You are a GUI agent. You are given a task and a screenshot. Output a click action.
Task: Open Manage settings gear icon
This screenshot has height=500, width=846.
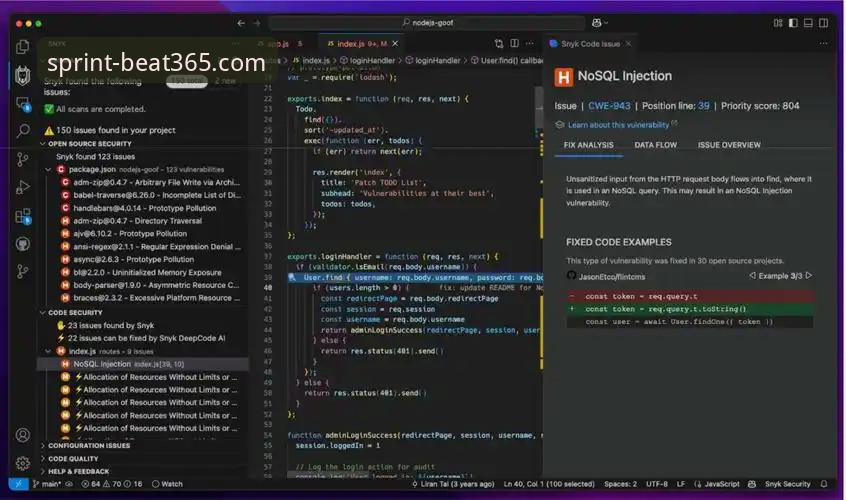click(x=23, y=463)
